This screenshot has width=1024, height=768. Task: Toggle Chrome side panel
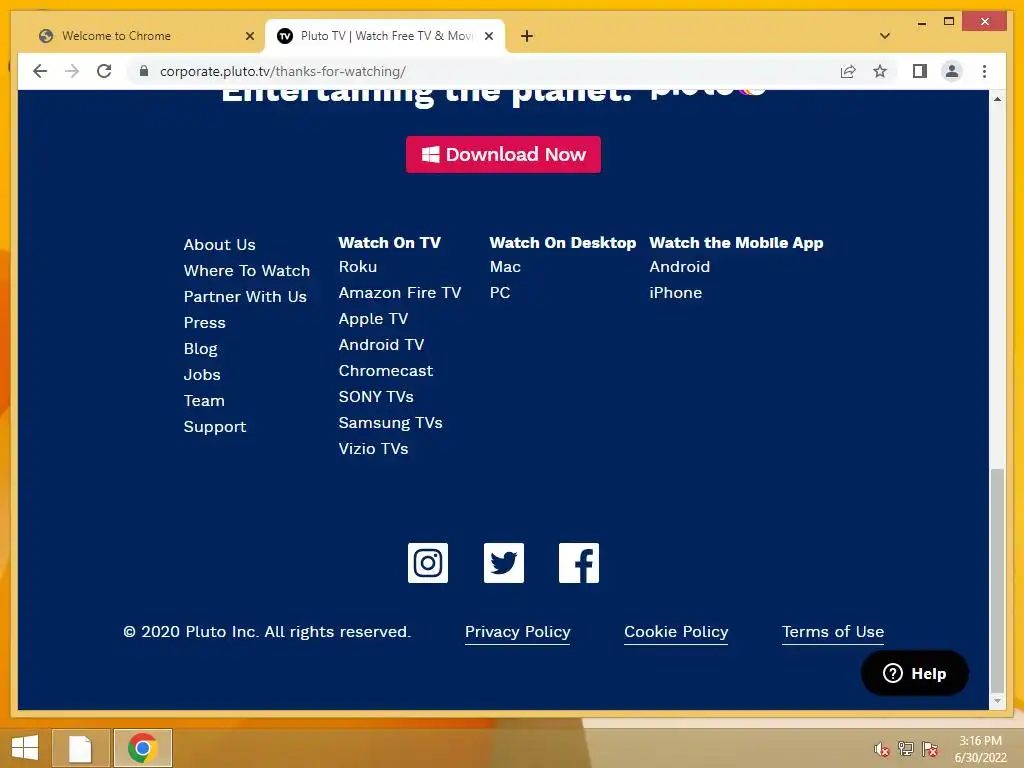tap(920, 71)
